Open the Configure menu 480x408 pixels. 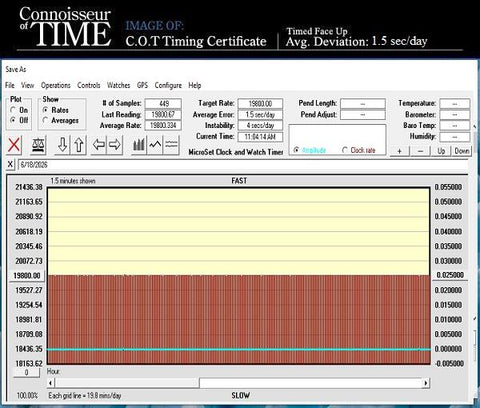[x=168, y=85]
